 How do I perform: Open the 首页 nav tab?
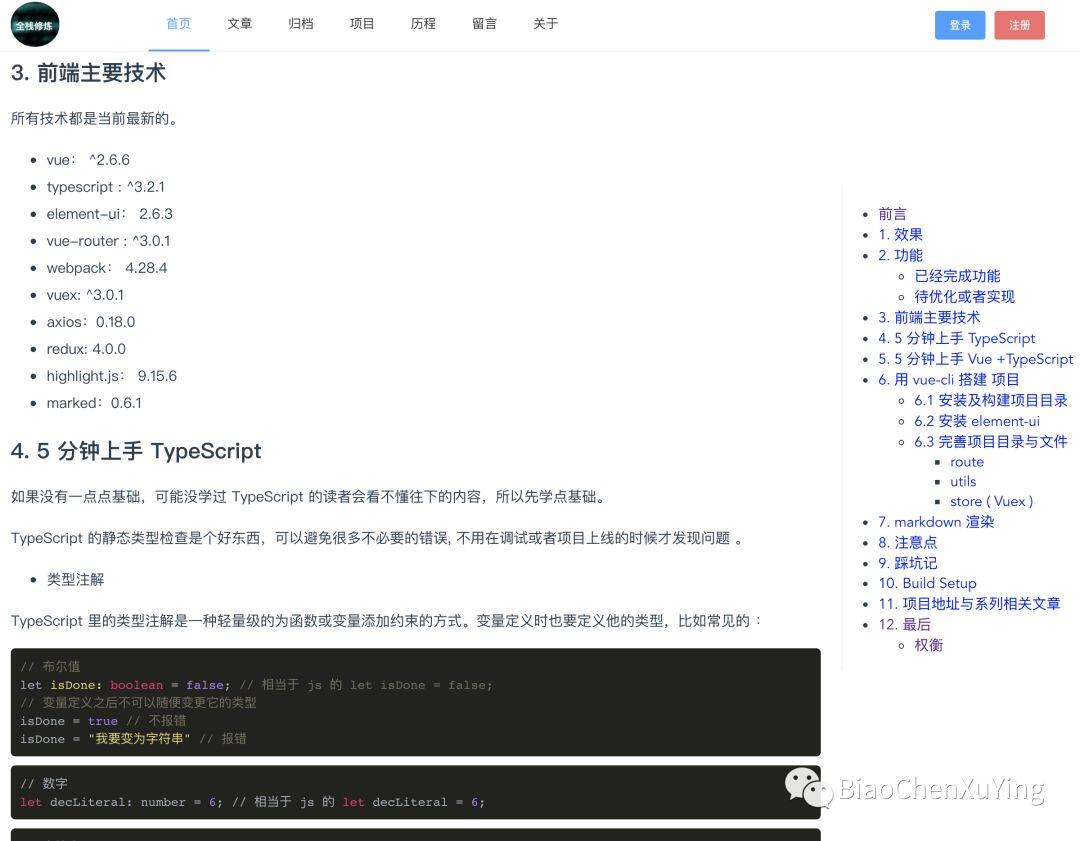click(x=178, y=24)
